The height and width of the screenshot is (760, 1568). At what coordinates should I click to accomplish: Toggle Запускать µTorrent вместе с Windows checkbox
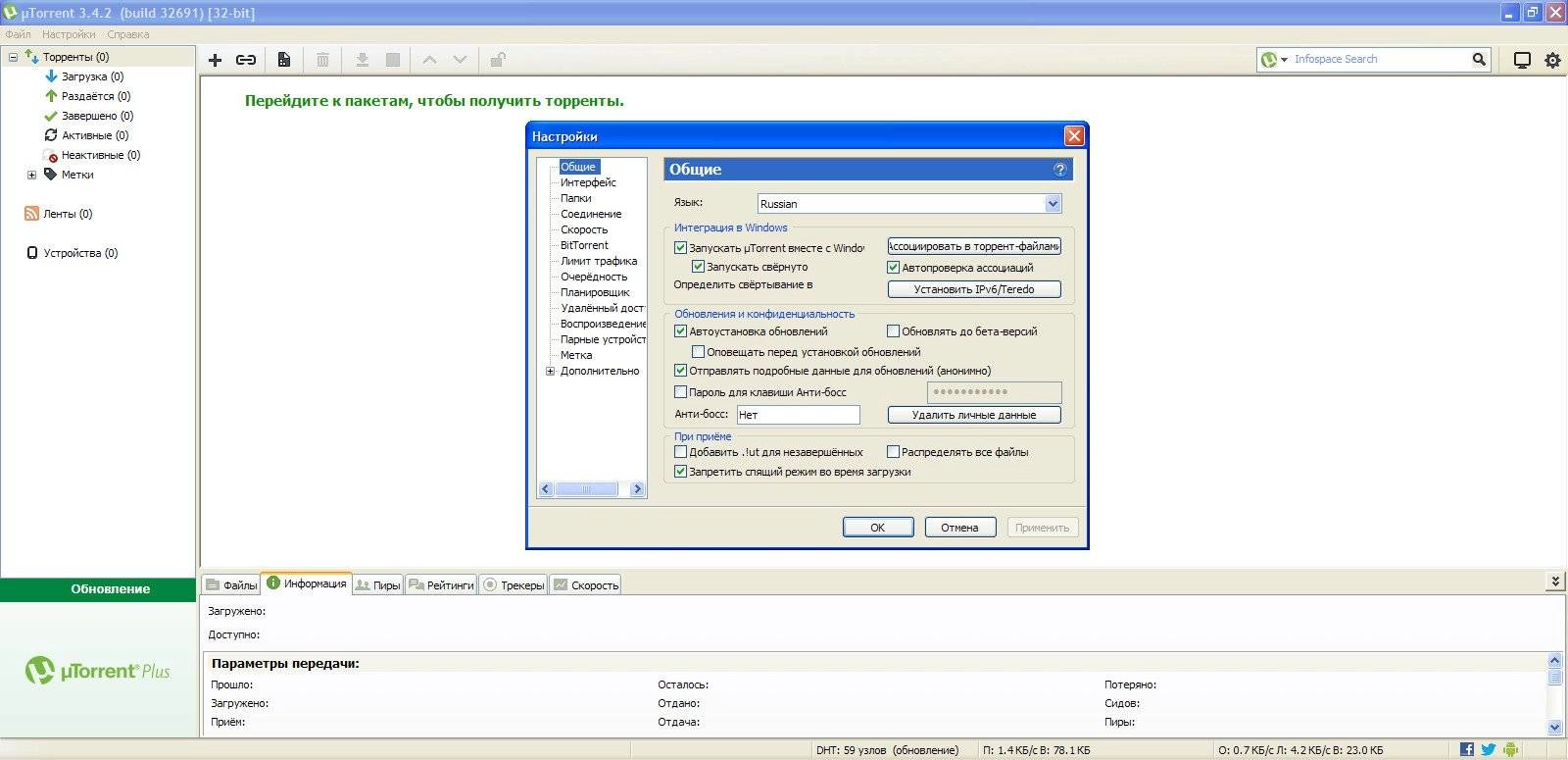(680, 248)
